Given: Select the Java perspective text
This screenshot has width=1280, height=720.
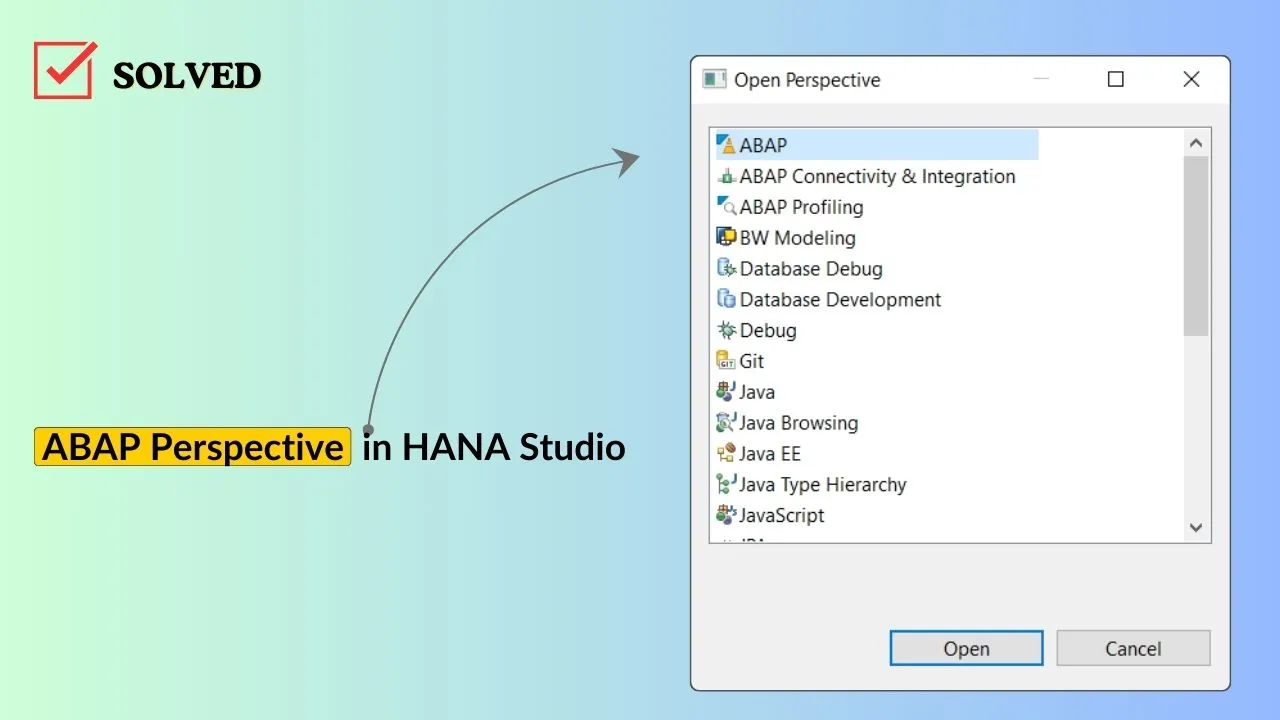Looking at the screenshot, I should [x=757, y=392].
